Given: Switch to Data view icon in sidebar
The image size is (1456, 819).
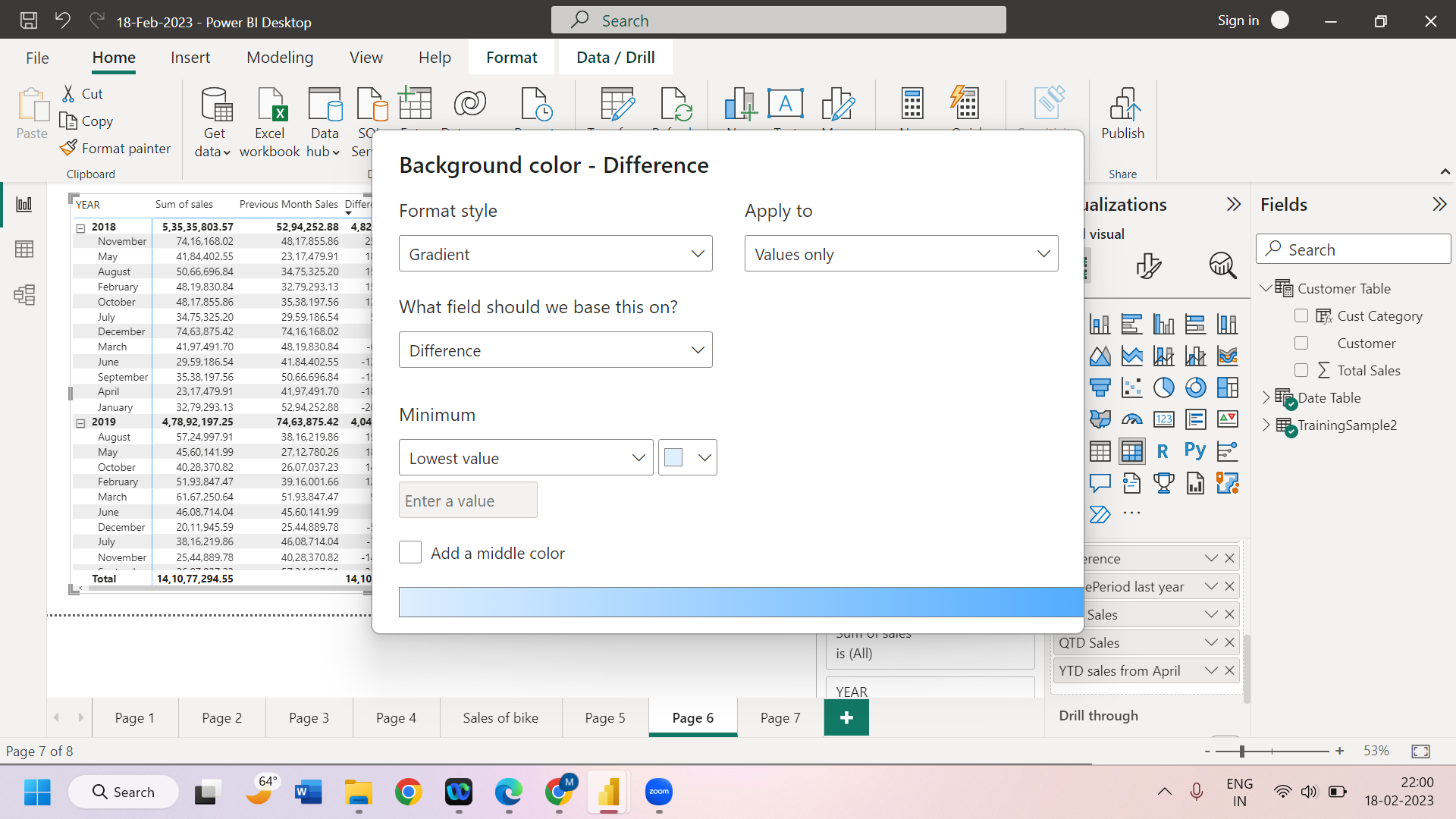Looking at the screenshot, I should point(24,249).
